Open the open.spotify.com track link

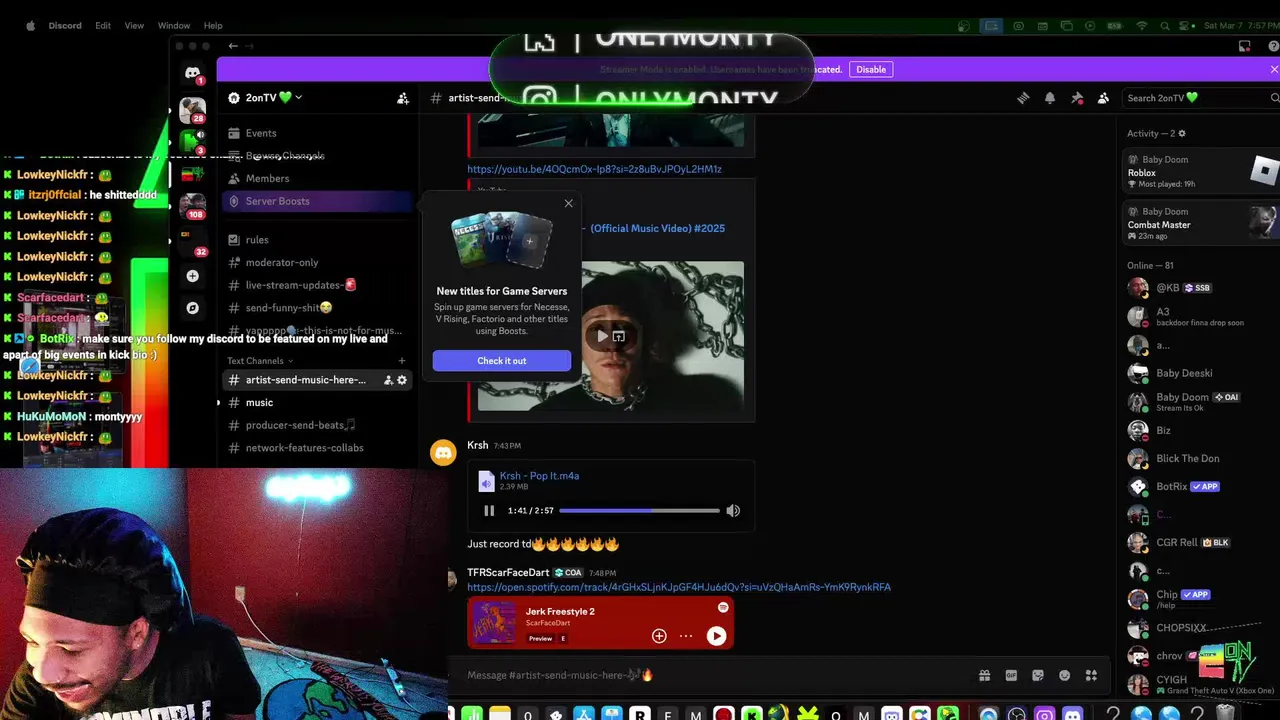click(679, 587)
